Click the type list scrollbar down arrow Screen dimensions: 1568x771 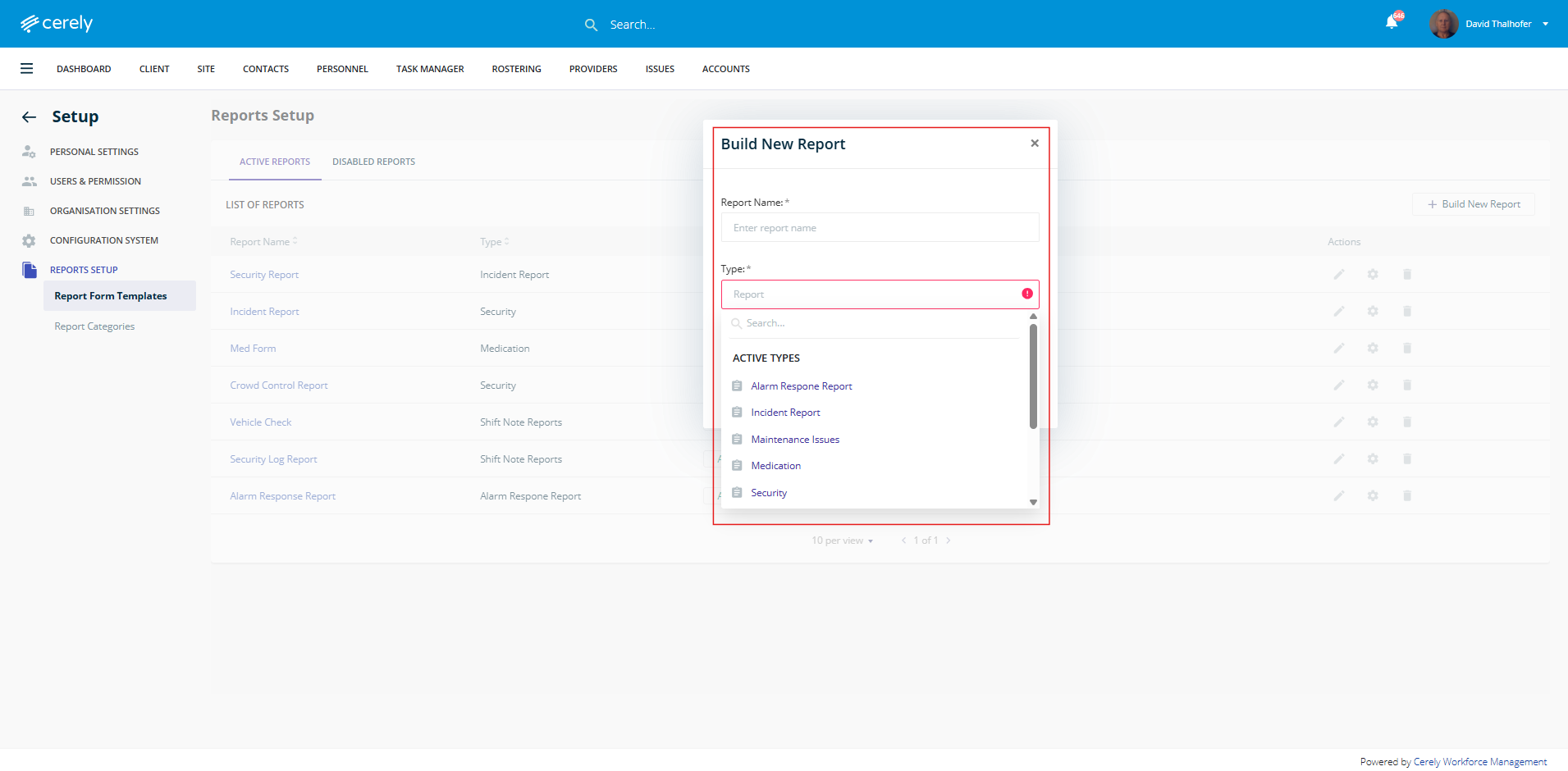point(1033,502)
